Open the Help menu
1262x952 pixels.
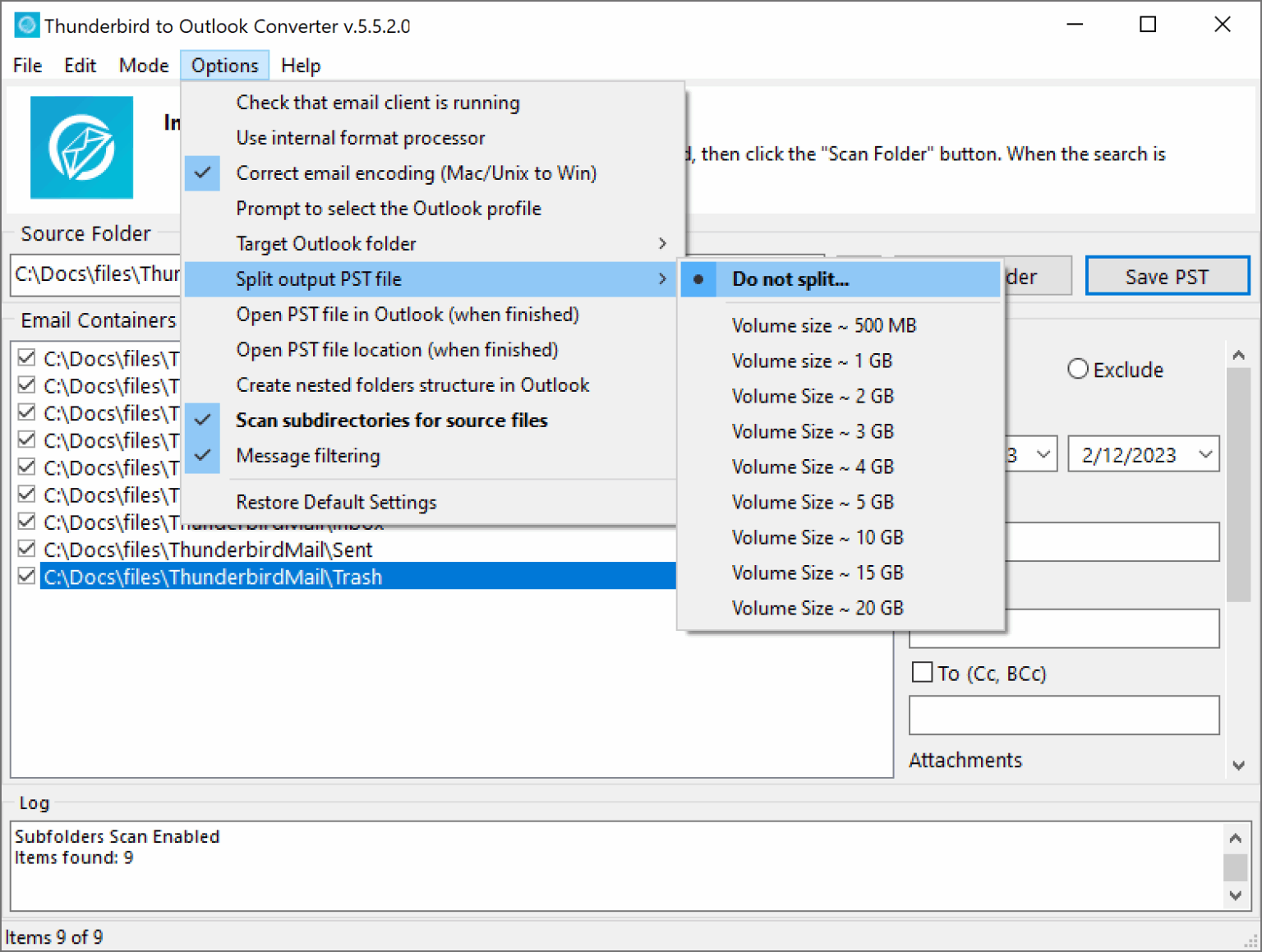pyautogui.click(x=300, y=65)
